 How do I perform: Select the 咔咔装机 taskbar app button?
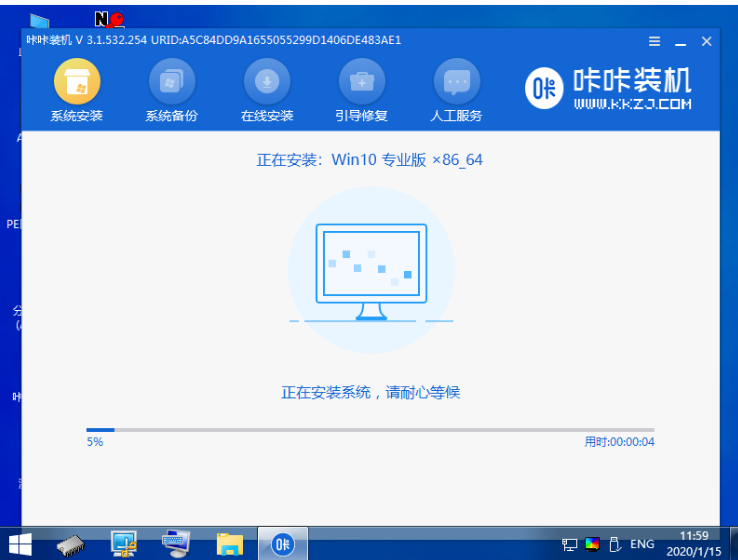point(283,544)
